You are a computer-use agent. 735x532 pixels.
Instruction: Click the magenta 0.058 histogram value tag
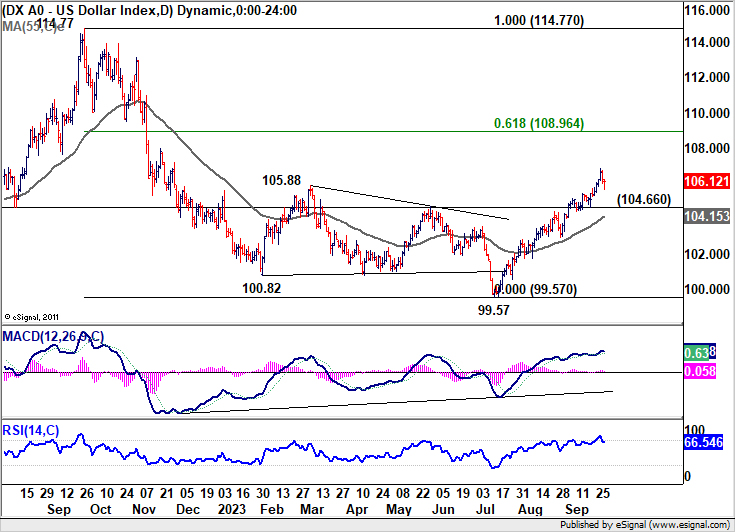click(x=699, y=371)
